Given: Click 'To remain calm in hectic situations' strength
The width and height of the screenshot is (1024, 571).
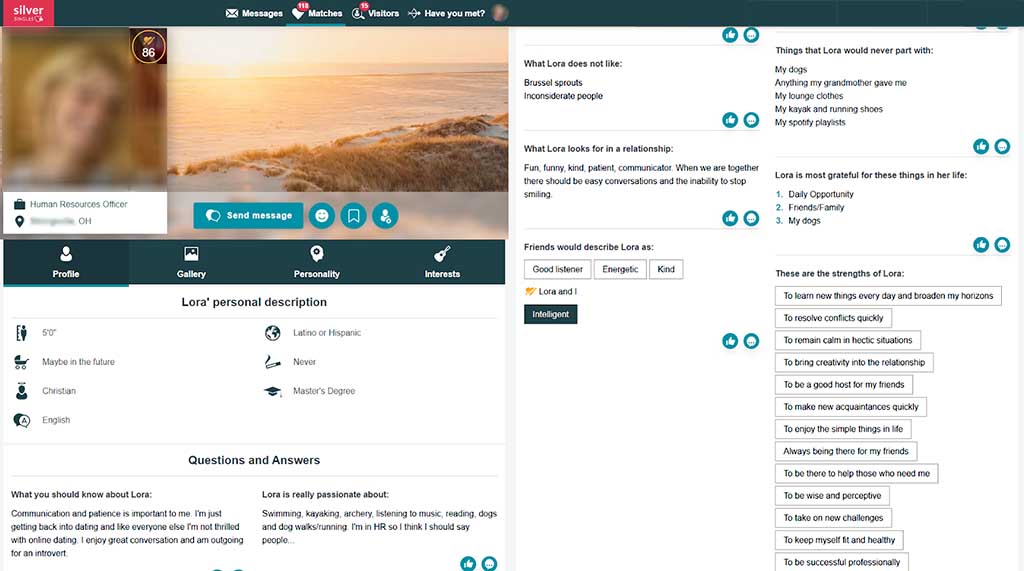Looking at the screenshot, I should tap(848, 340).
